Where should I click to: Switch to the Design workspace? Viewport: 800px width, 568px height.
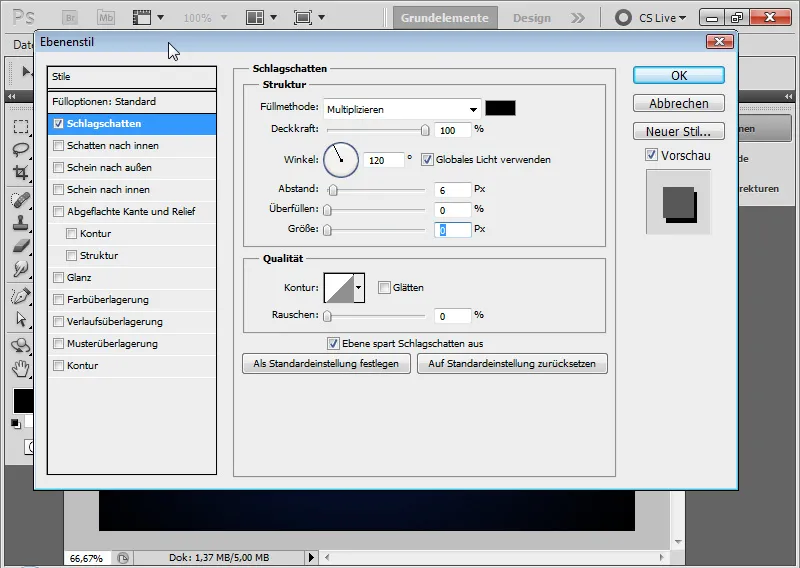(x=532, y=18)
